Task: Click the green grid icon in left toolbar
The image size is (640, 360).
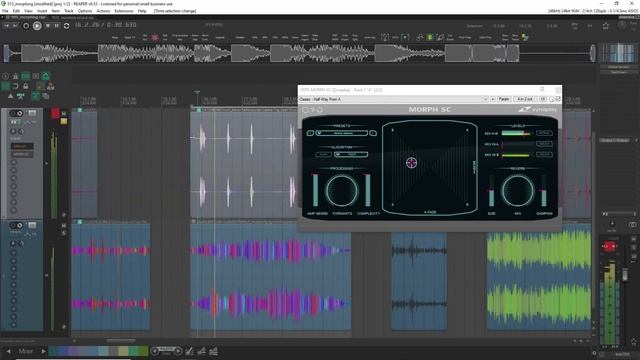Action: pyautogui.click(x=25, y=76)
